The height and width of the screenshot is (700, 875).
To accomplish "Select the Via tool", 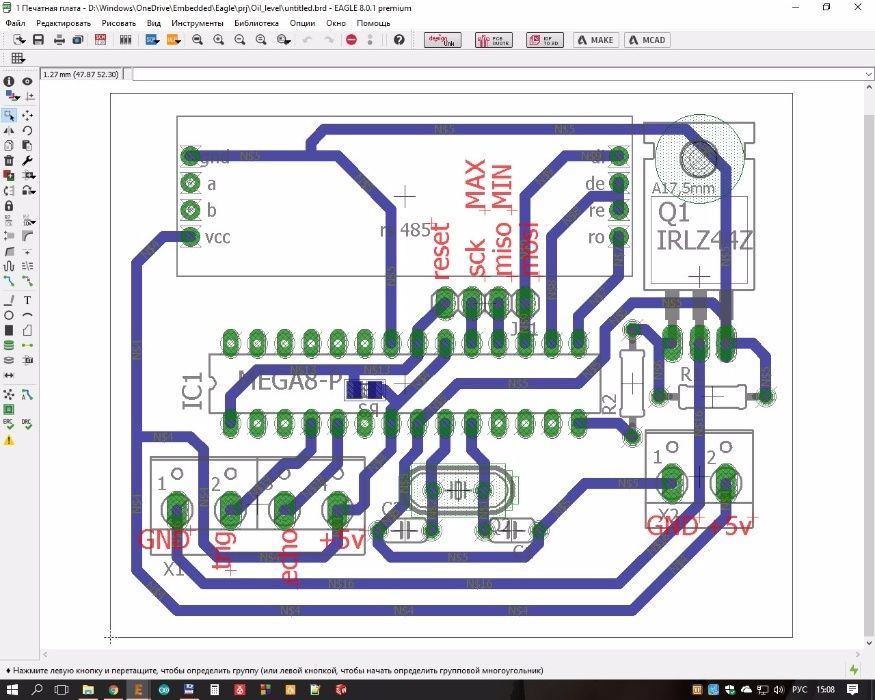I will point(9,346).
